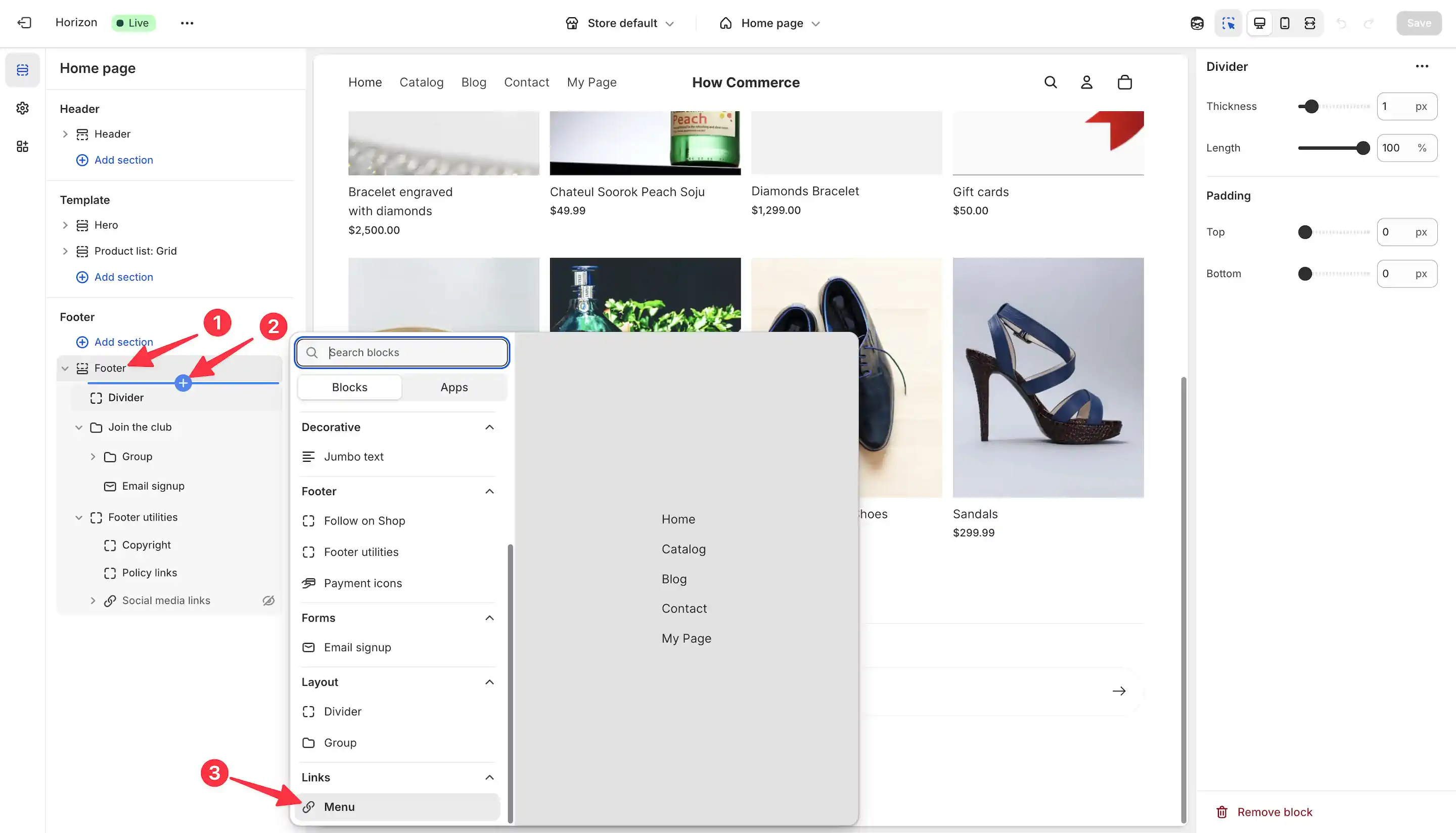
Task: Collapse the Footer category in block picker
Action: (x=489, y=492)
